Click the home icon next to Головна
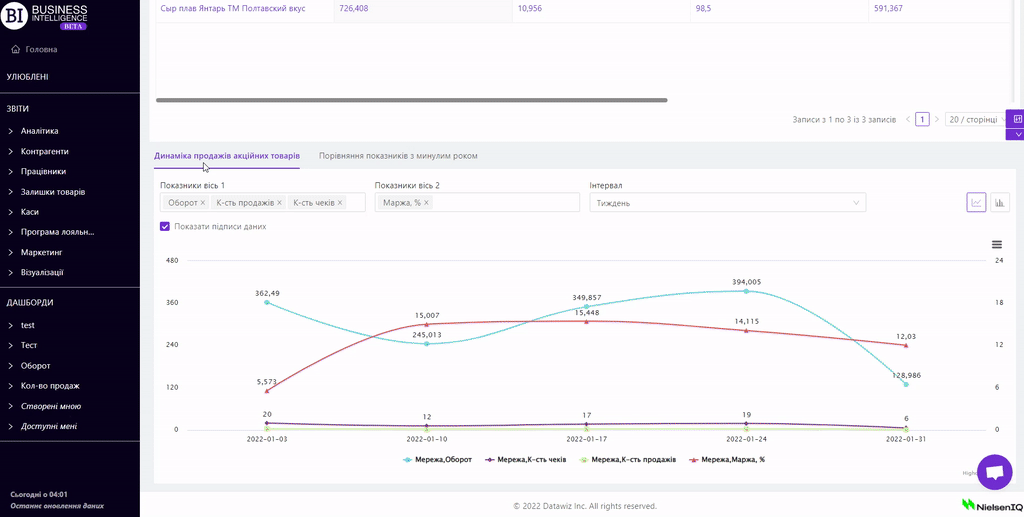 pos(15,49)
